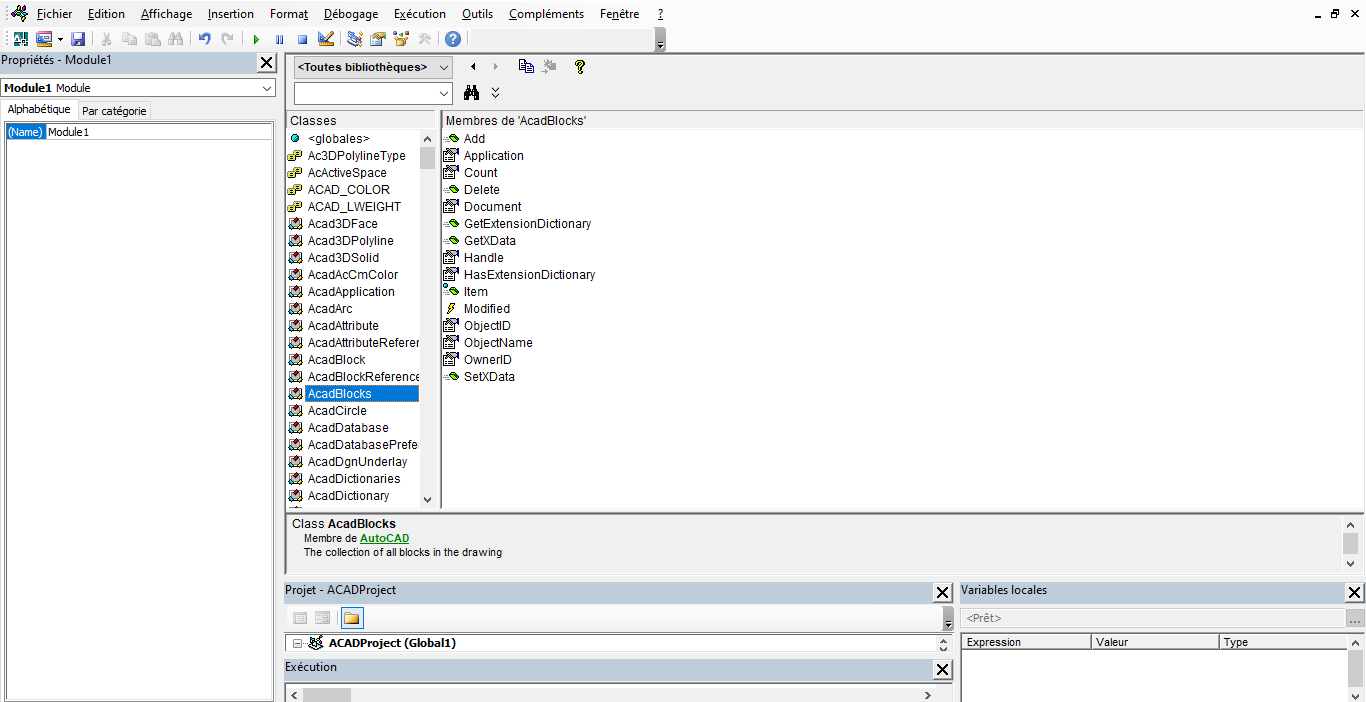Select the AcadApplication class

(x=351, y=292)
